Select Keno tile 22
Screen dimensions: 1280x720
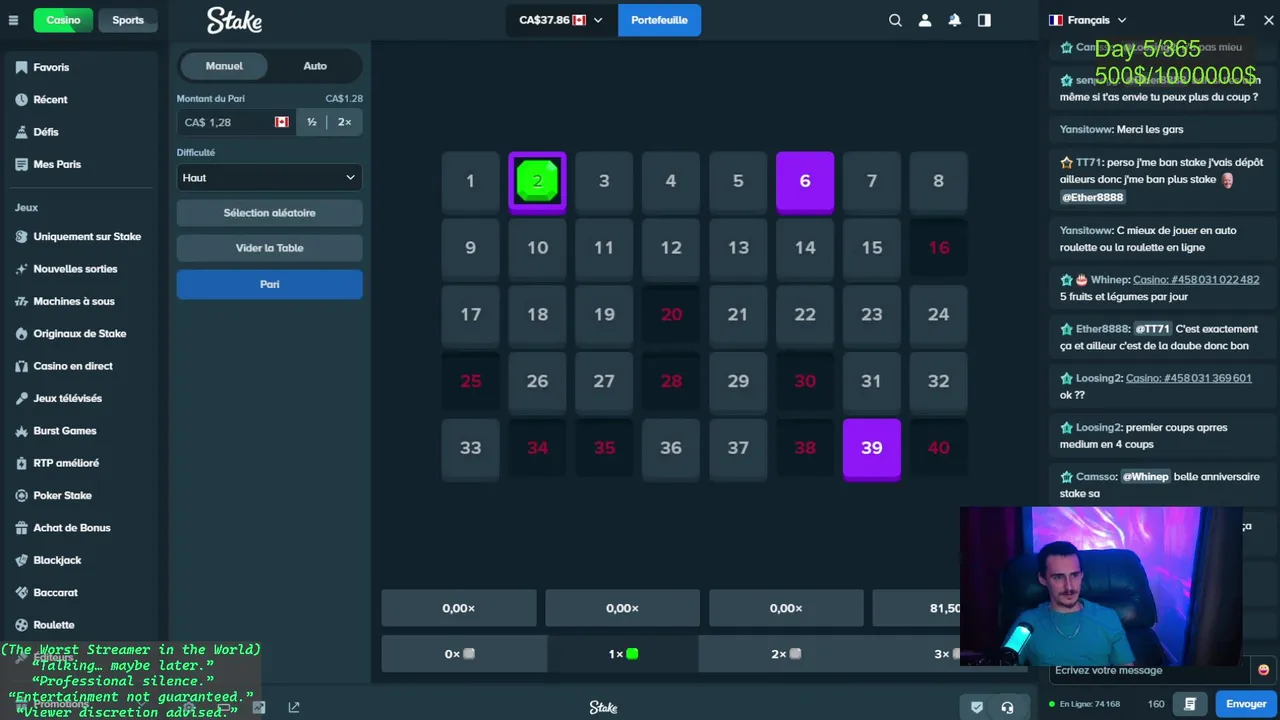[x=805, y=315]
